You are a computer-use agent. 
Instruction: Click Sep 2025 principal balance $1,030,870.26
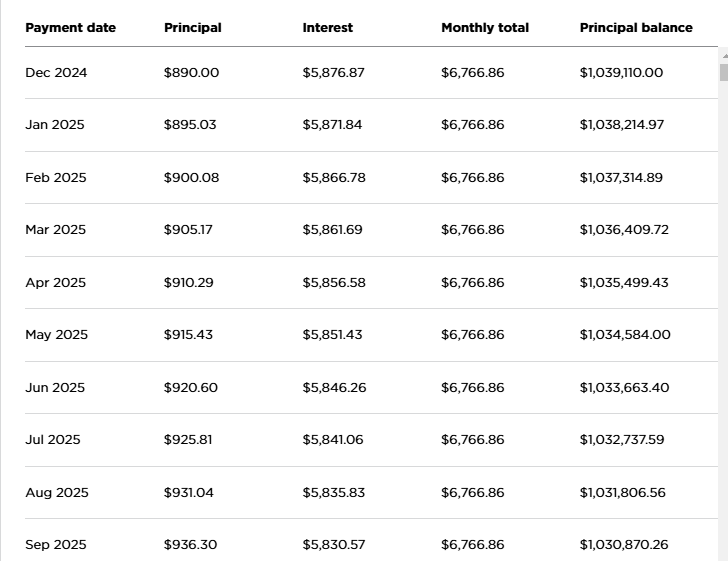[624, 544]
